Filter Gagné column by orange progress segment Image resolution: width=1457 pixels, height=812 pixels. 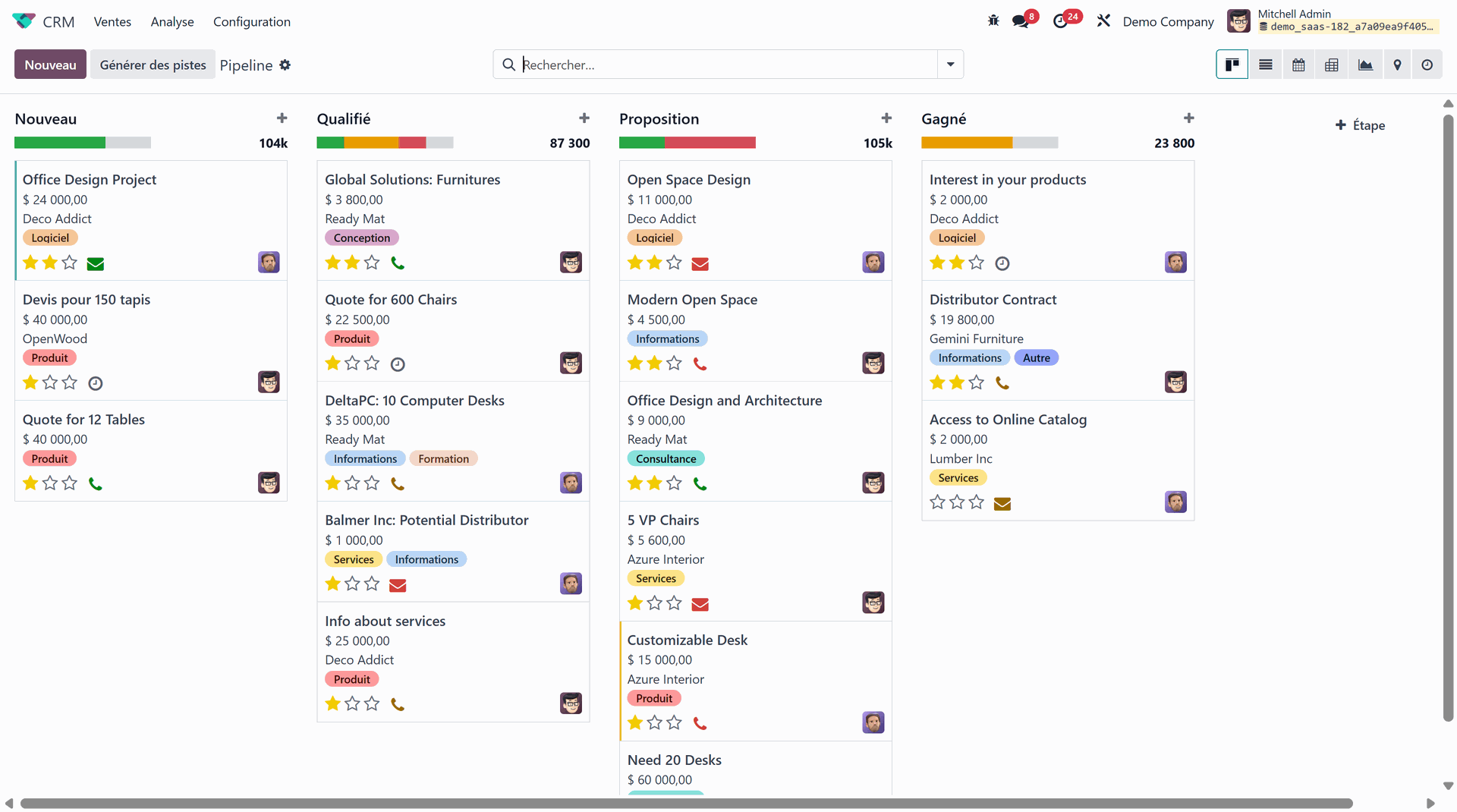click(967, 143)
